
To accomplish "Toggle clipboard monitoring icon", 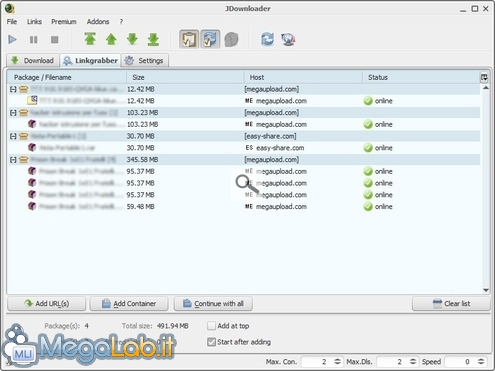I will coord(189,39).
